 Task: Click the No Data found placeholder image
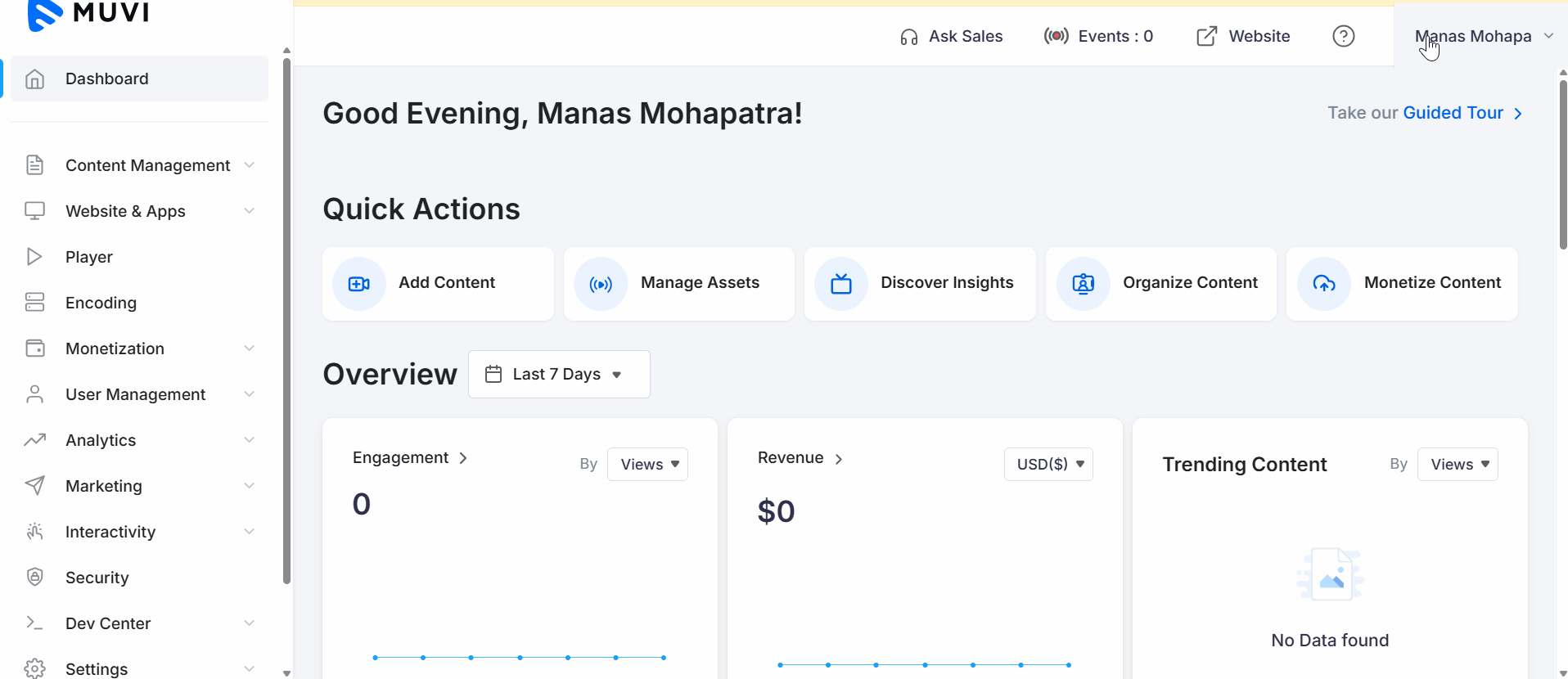coord(1330,574)
